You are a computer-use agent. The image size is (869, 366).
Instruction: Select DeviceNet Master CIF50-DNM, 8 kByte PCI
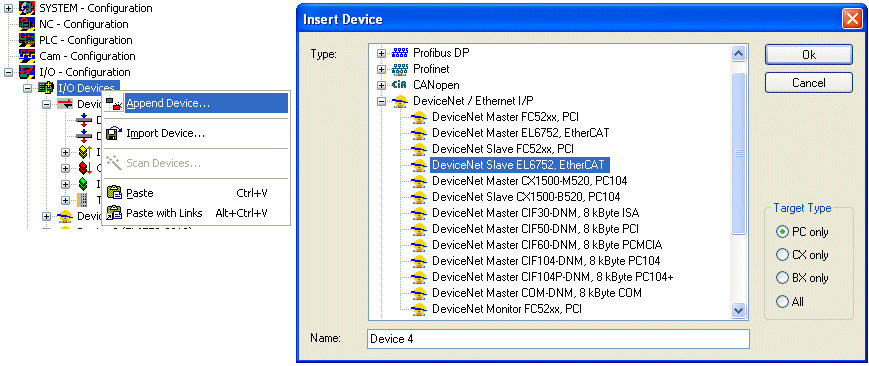[x=535, y=229]
